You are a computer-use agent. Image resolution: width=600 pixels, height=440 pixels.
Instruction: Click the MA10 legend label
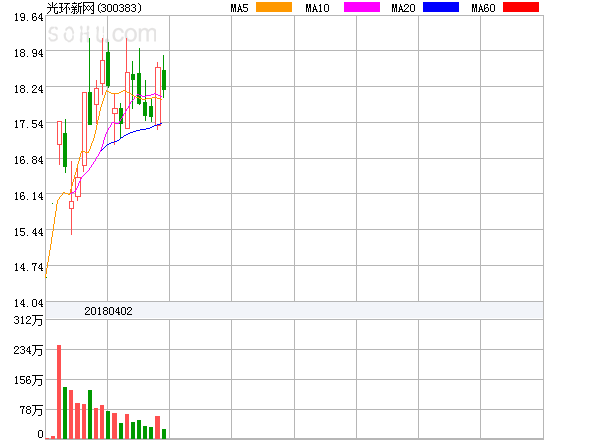[x=317, y=8]
